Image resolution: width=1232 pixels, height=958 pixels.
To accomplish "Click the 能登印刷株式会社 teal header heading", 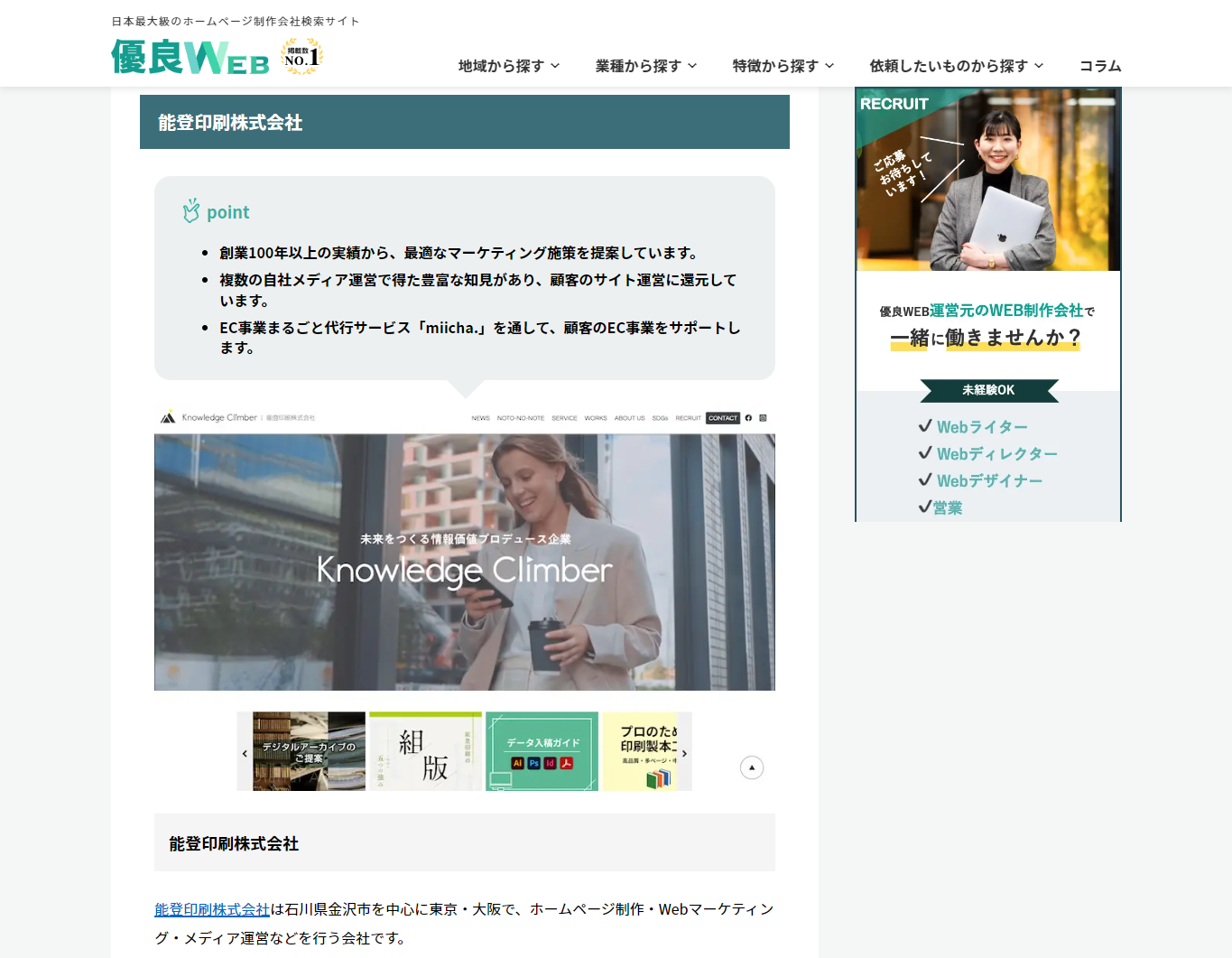I will click(x=465, y=122).
